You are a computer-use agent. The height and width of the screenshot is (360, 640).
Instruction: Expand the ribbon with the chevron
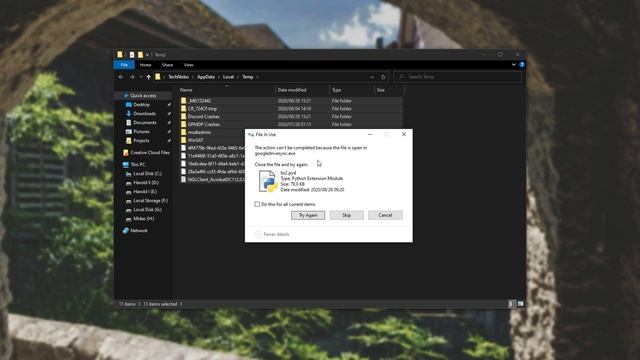(x=513, y=64)
